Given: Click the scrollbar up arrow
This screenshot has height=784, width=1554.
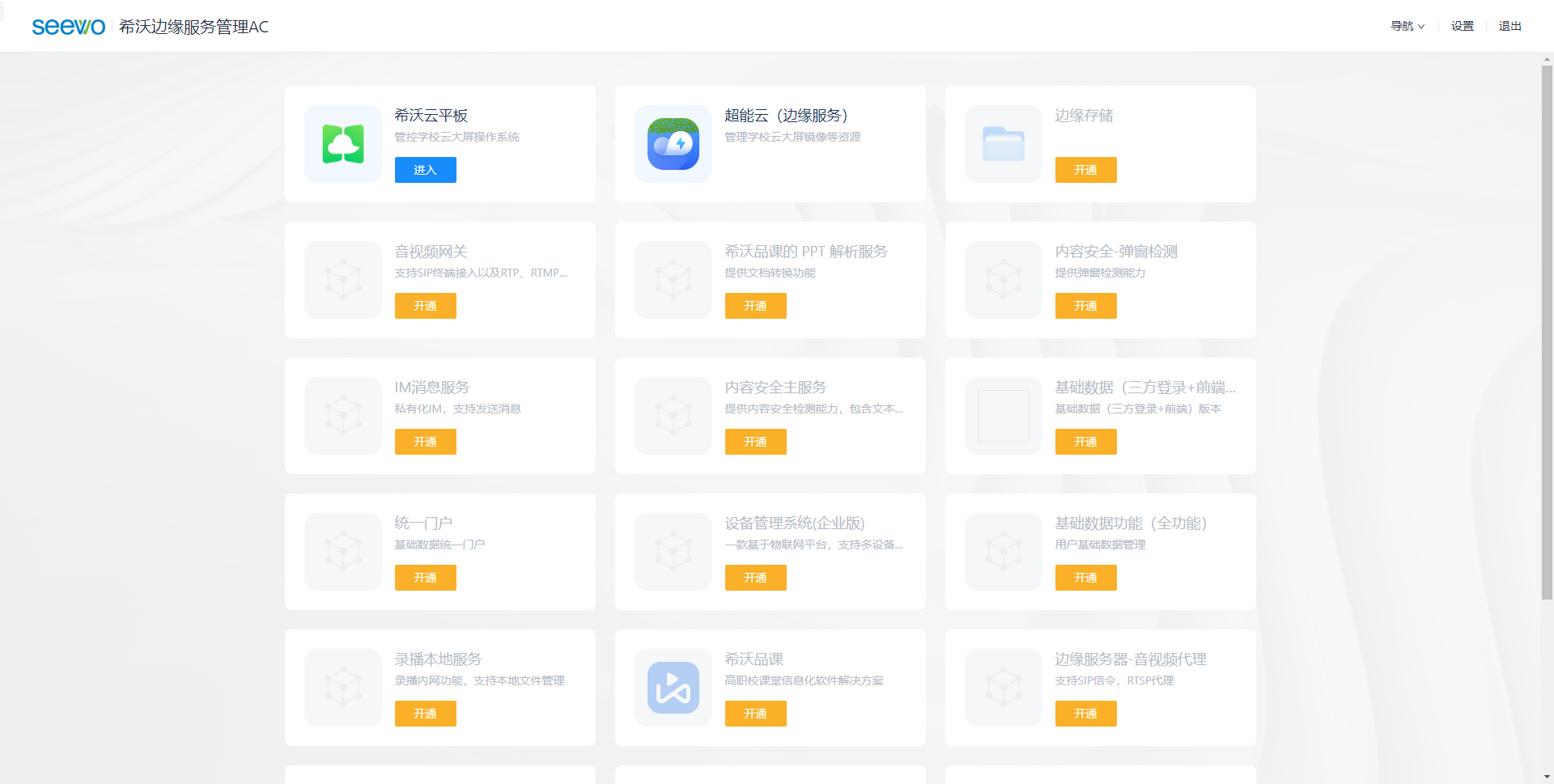Looking at the screenshot, I should [1548, 59].
